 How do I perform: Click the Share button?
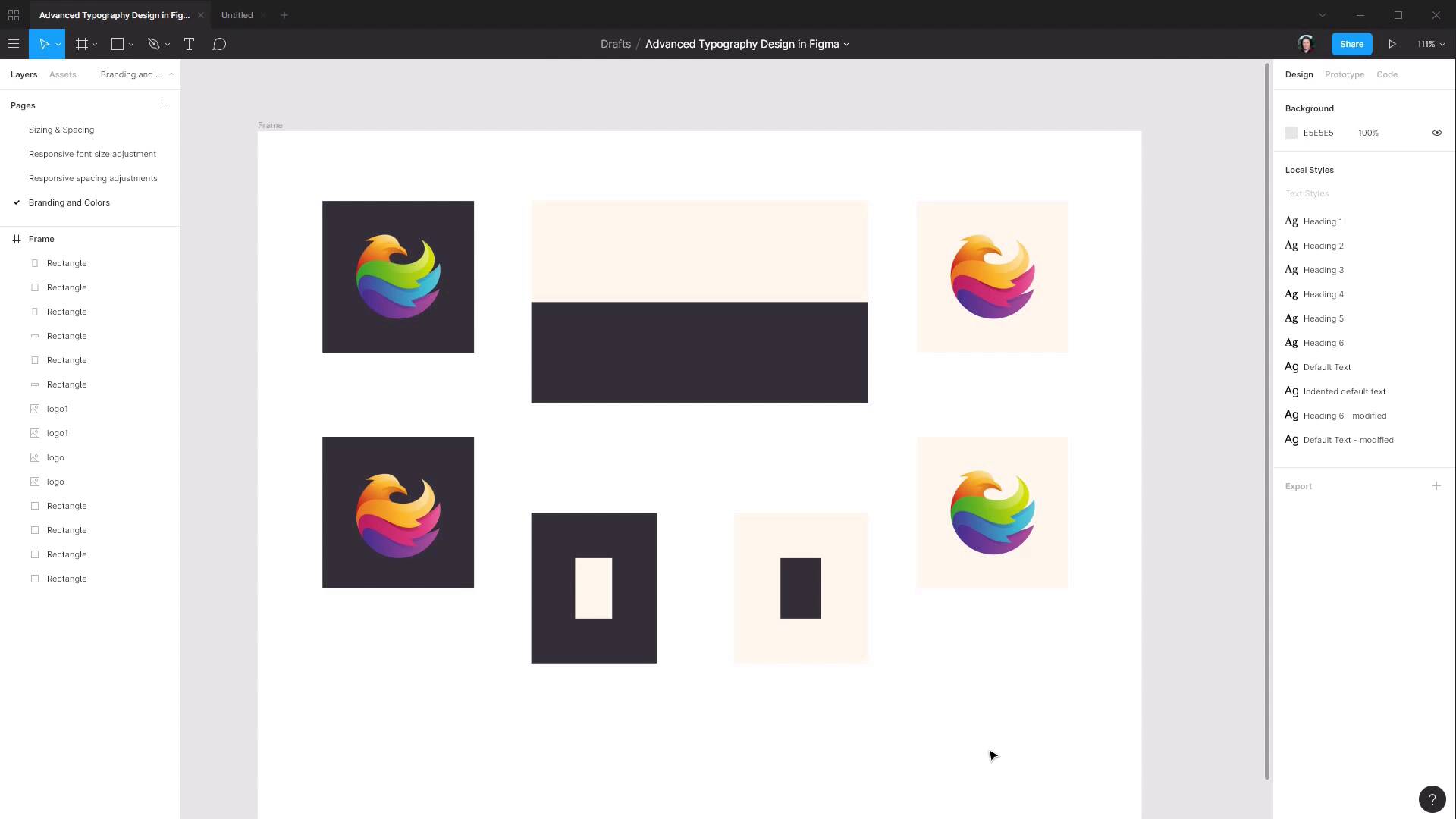[1351, 43]
